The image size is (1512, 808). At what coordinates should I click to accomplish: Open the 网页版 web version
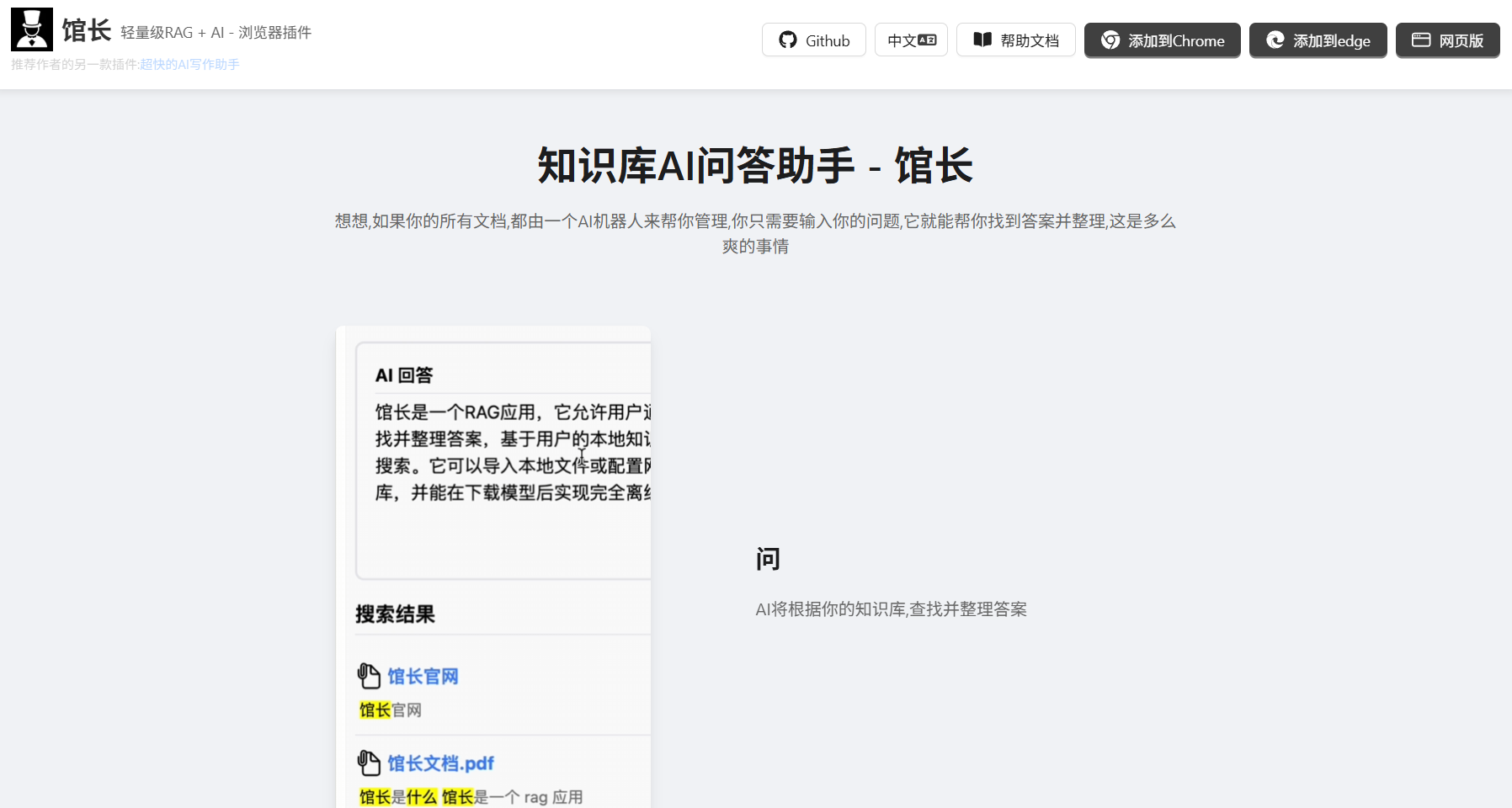coord(1448,40)
